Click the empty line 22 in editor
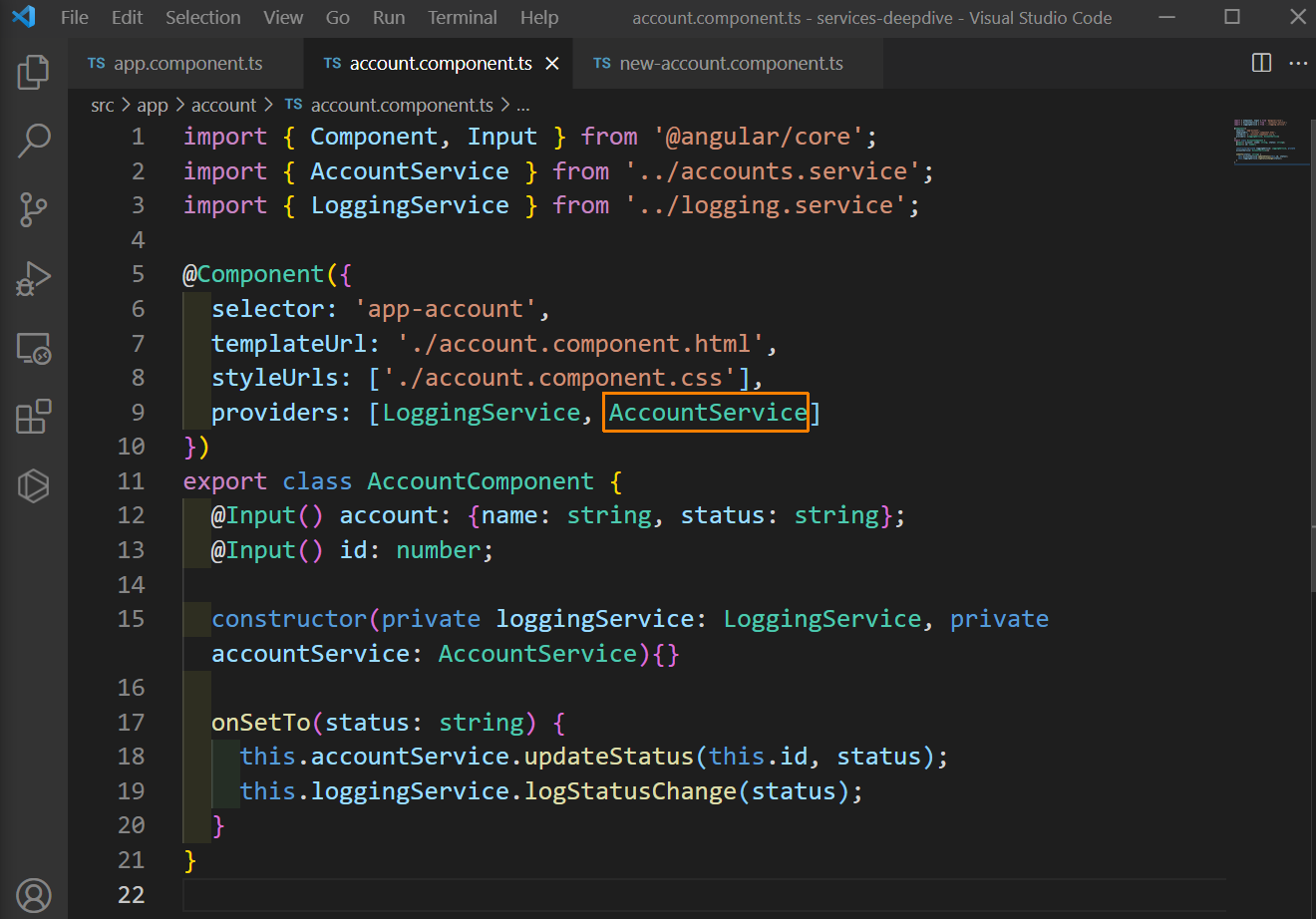The width and height of the screenshot is (1316, 919). tap(704, 895)
